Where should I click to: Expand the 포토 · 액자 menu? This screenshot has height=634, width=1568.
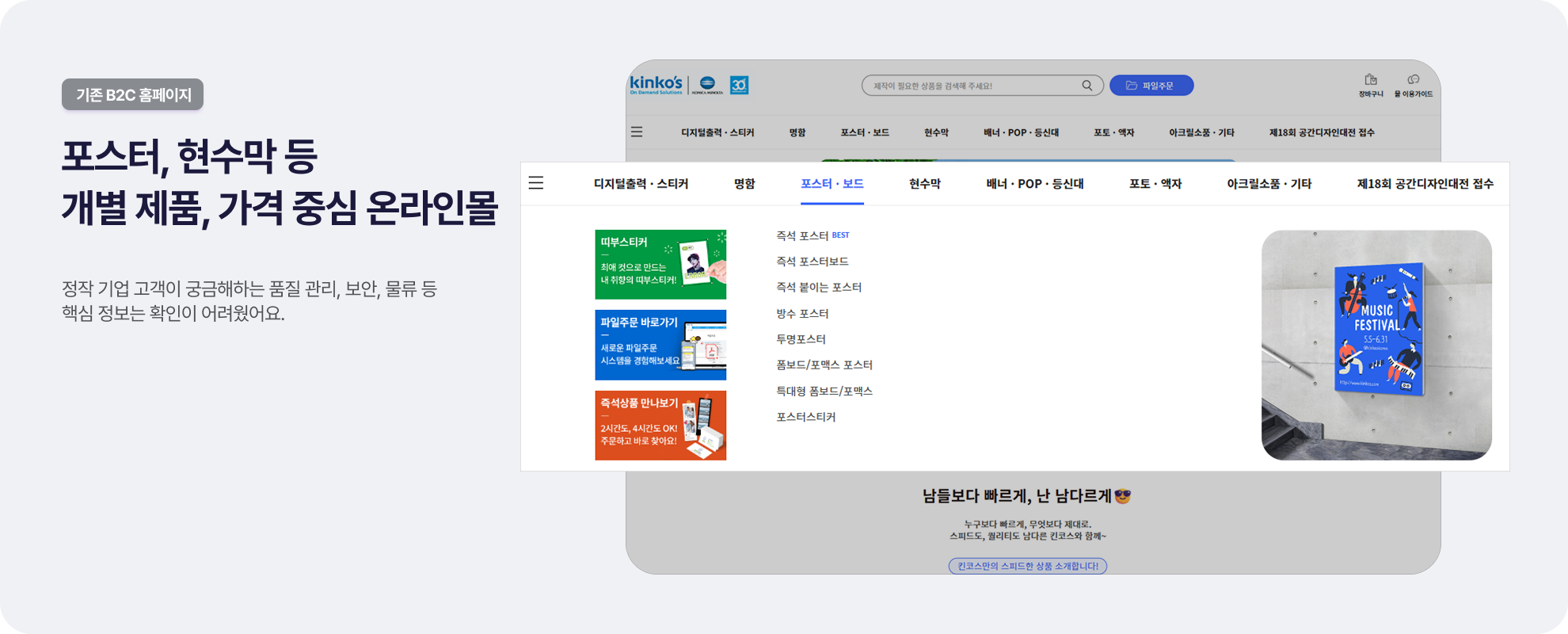1155,184
